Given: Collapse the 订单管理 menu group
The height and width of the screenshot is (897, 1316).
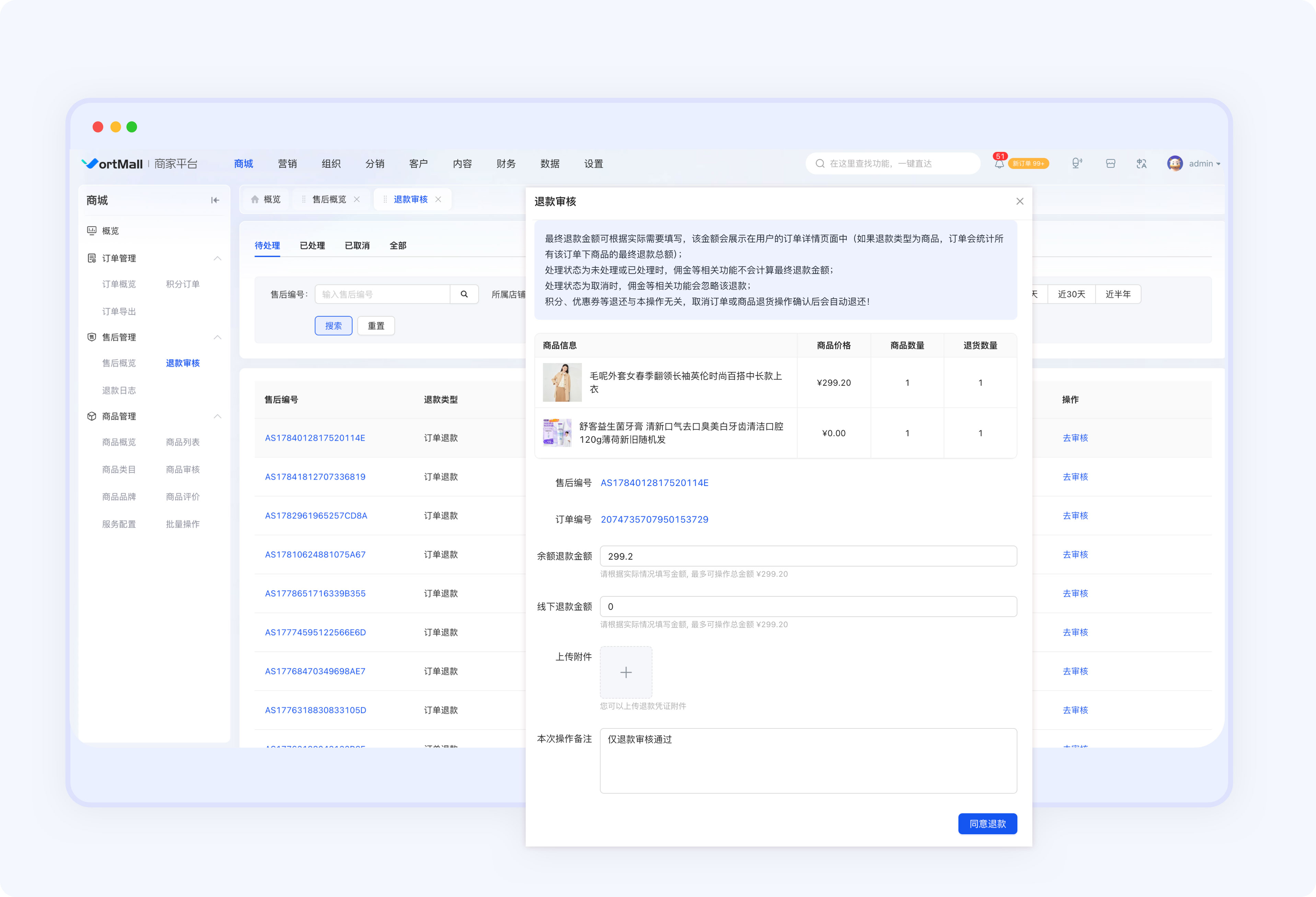Looking at the screenshot, I should (x=217, y=258).
